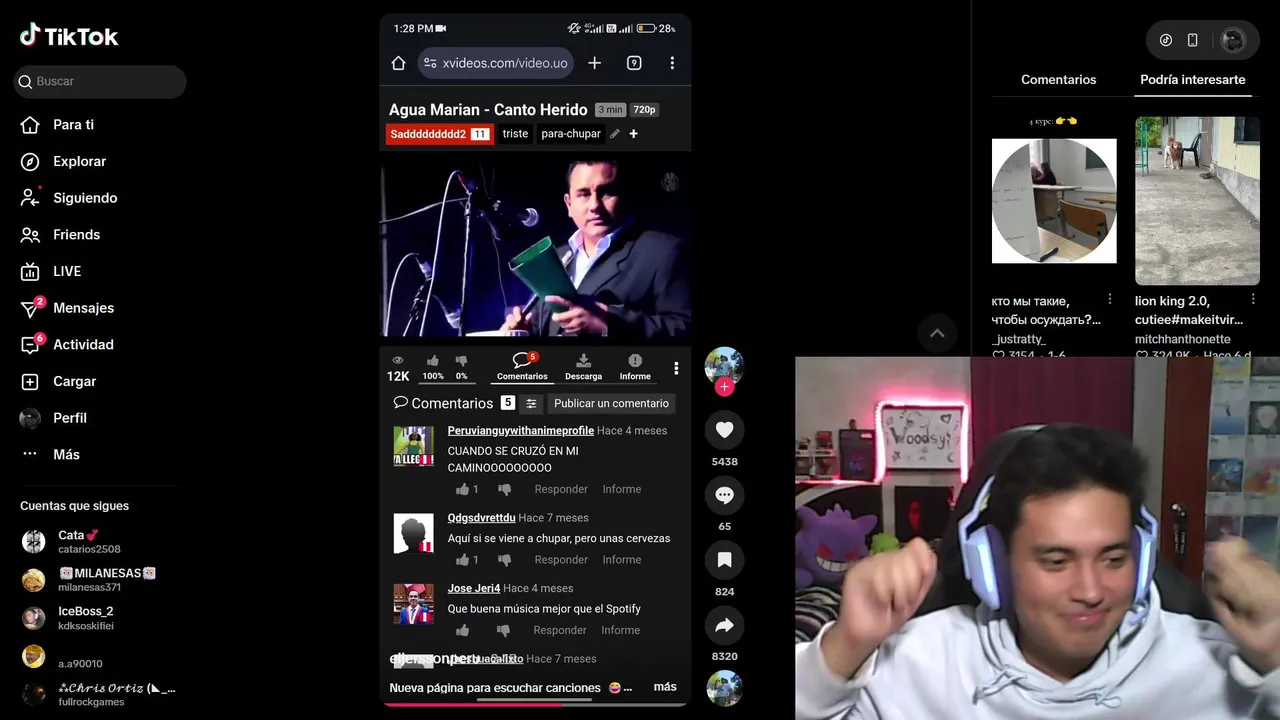This screenshot has height=720, width=1280.
Task: Open lion king 2.0 video thumbnail
Action: click(1197, 200)
